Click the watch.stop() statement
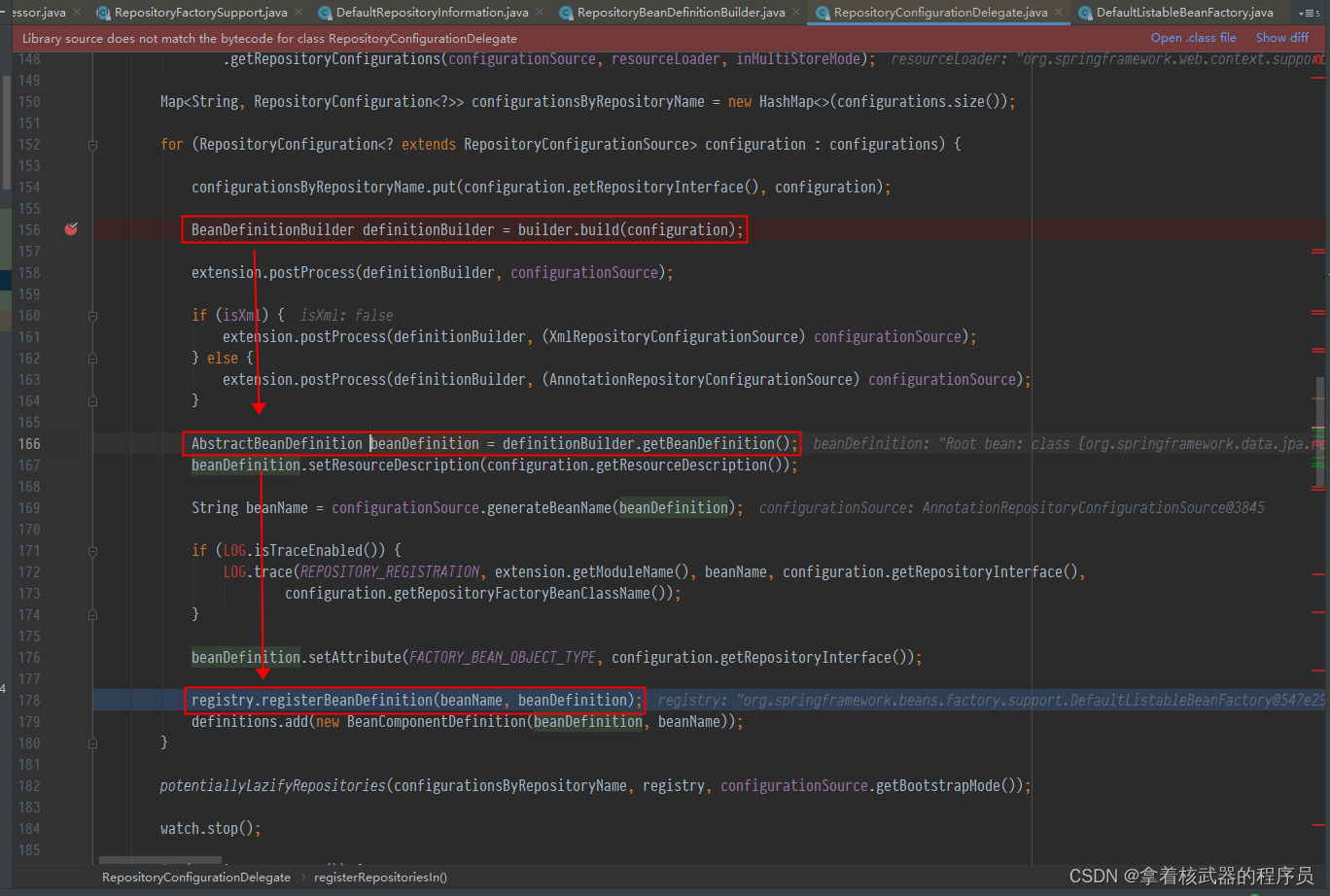Screen dimensions: 1330x896 [x=211, y=828]
